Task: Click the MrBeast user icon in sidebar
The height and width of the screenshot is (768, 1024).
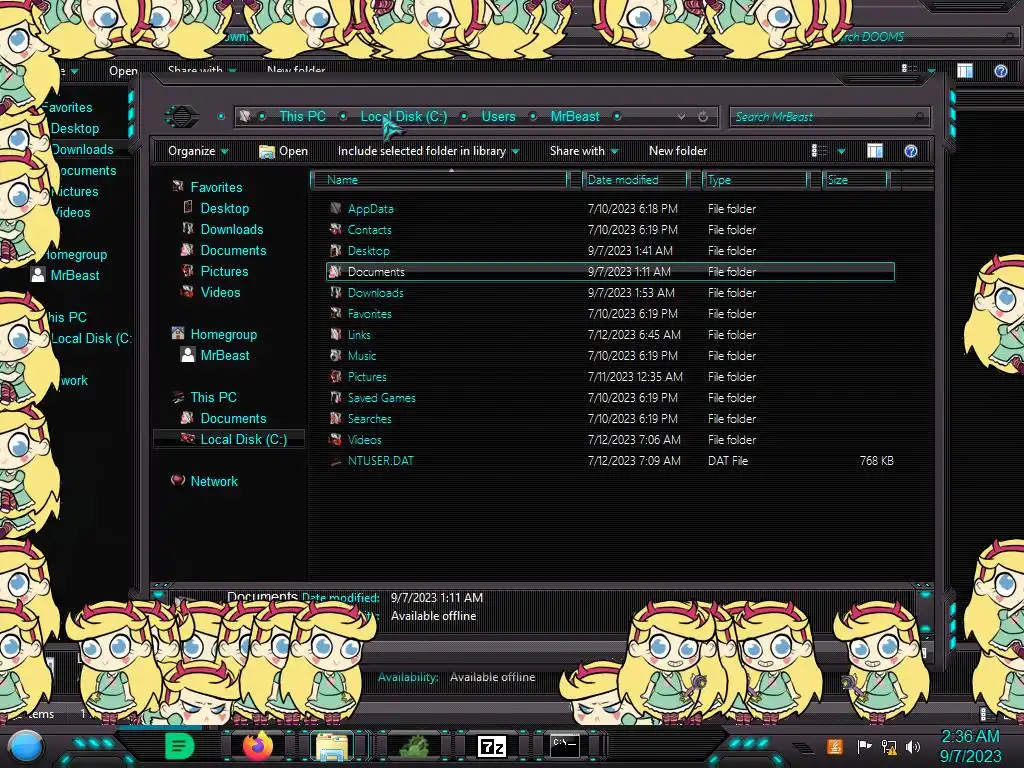Action: point(187,355)
